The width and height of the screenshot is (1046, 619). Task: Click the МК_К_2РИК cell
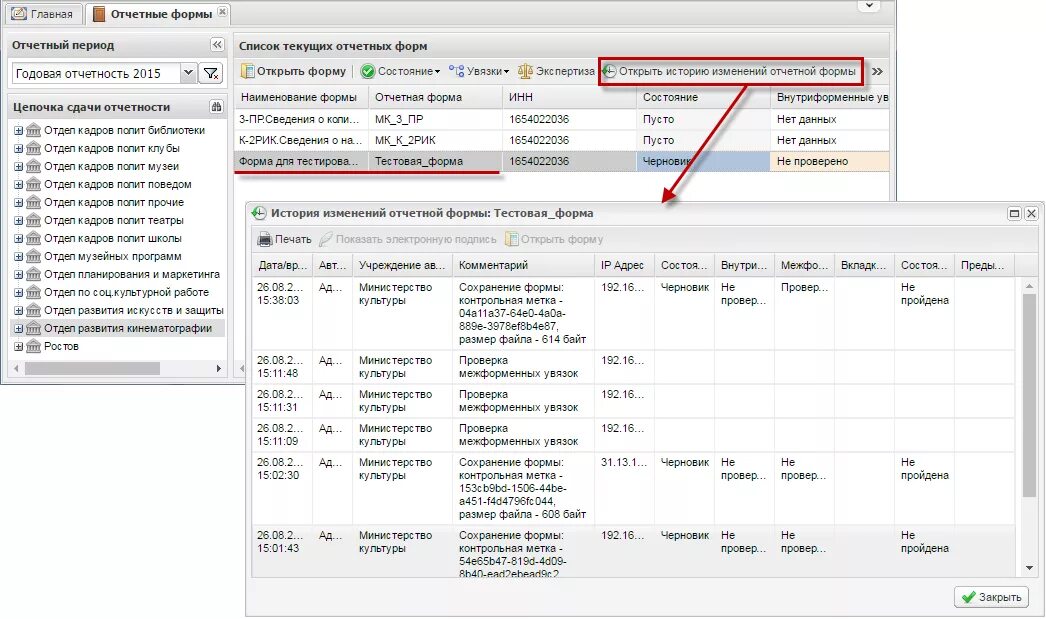pos(436,140)
